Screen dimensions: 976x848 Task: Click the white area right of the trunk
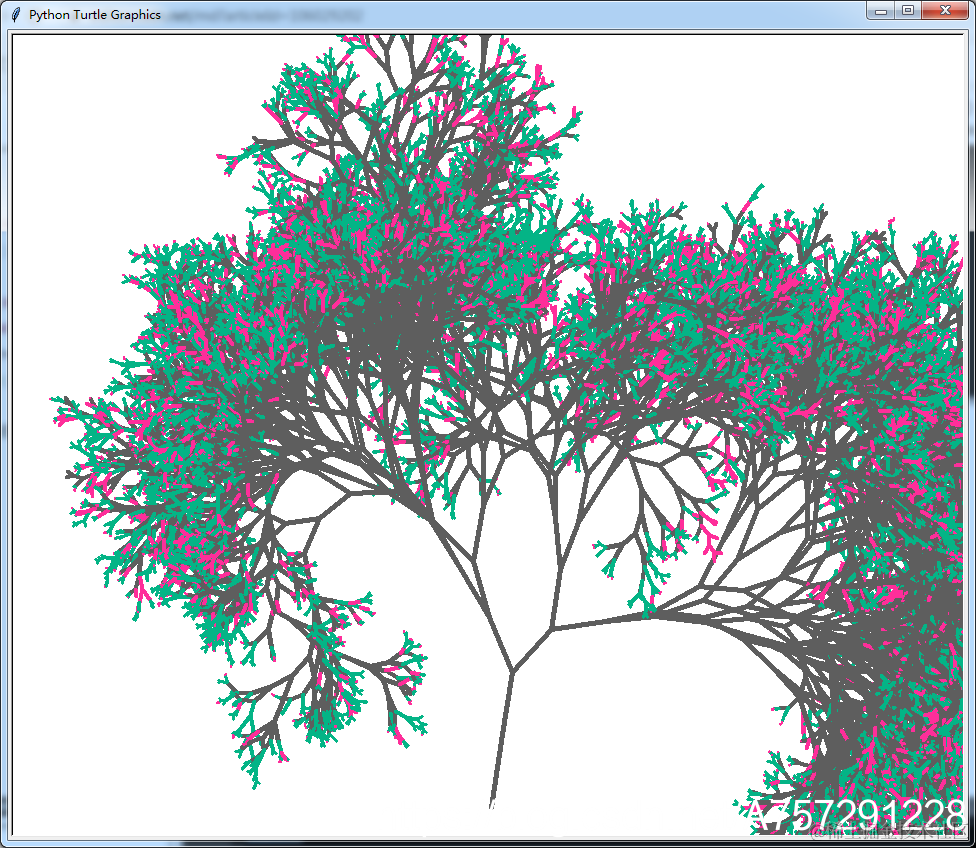tap(654, 716)
